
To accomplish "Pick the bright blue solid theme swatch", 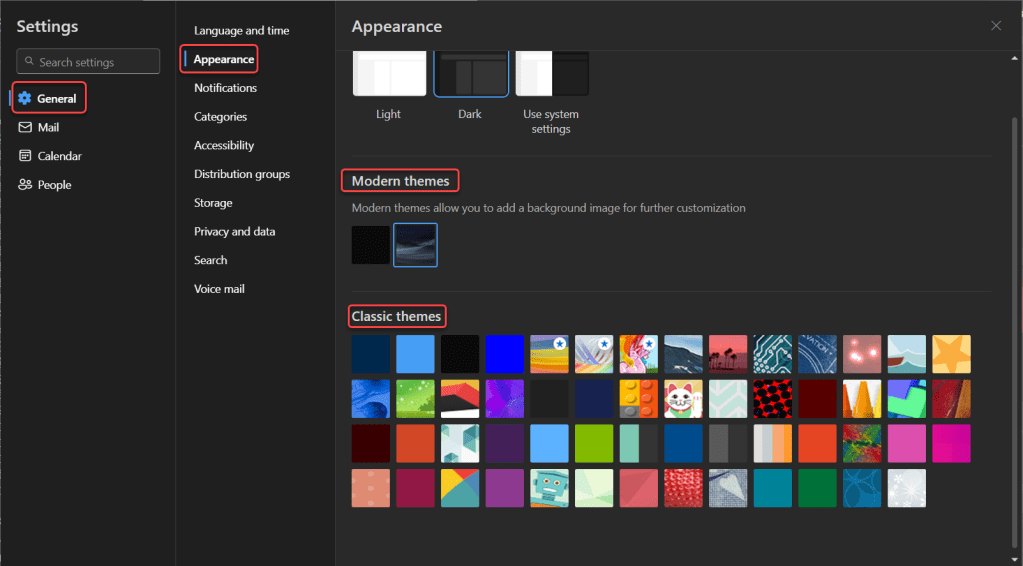I will pos(505,354).
